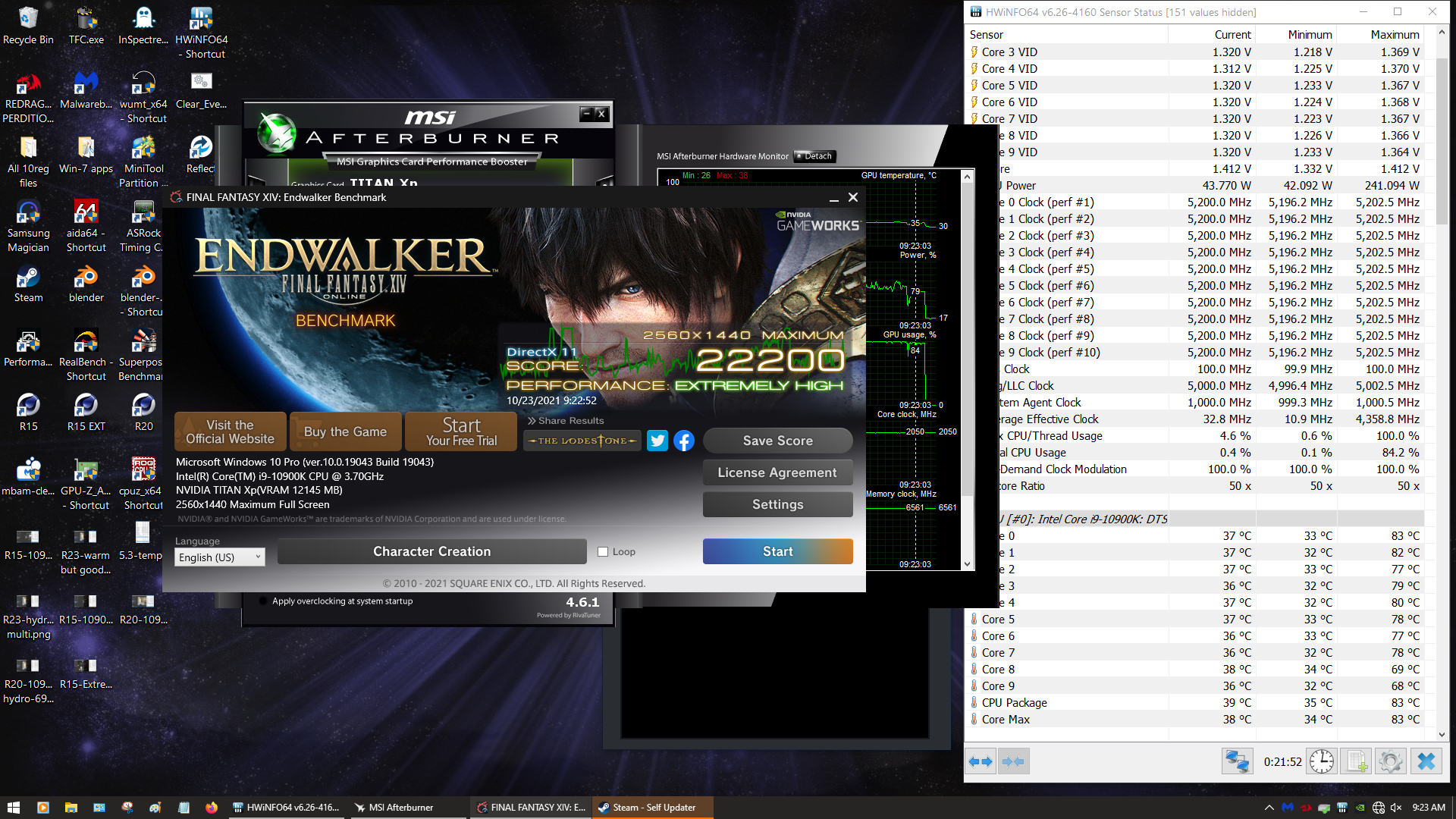Open the cpuz_x64 shortcut icon

[x=143, y=484]
